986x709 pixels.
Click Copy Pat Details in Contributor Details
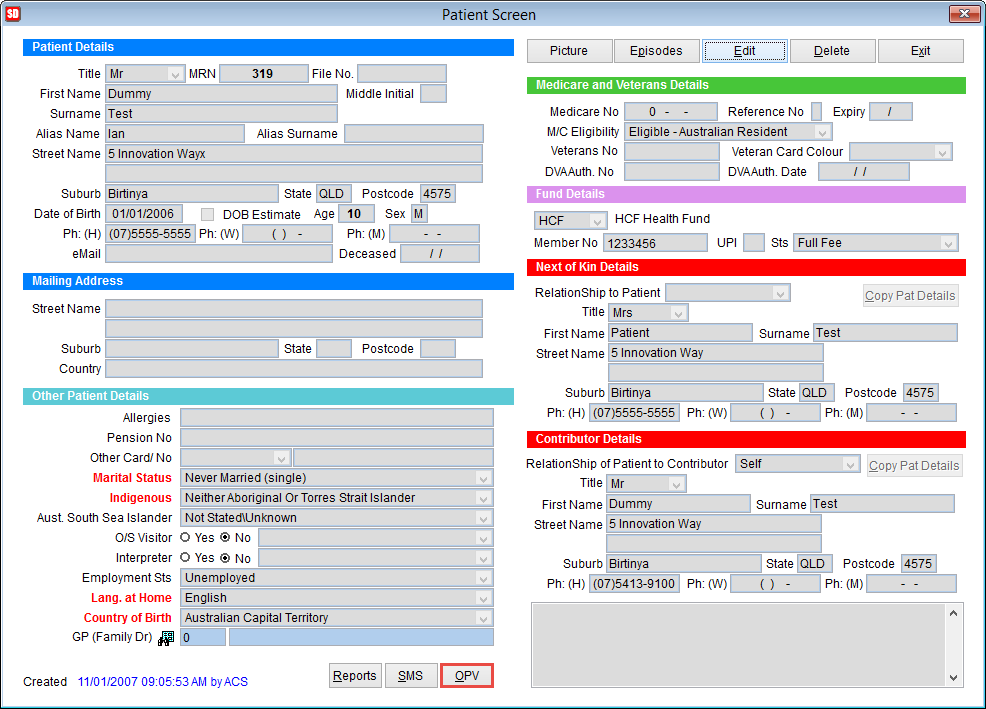pyautogui.click(x=914, y=466)
